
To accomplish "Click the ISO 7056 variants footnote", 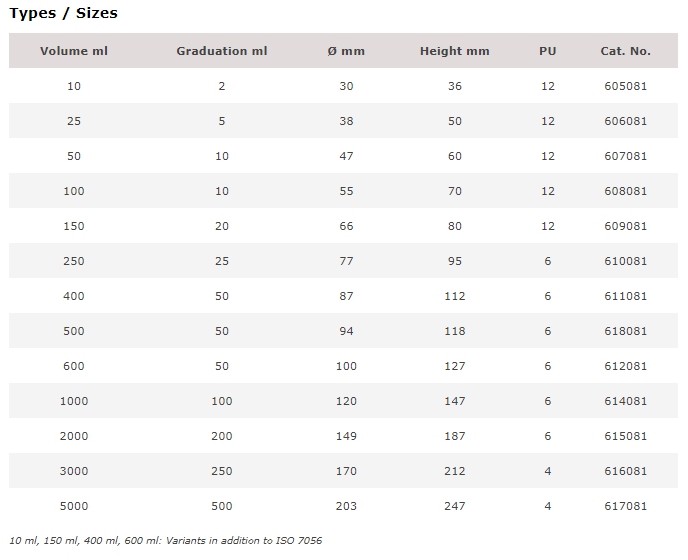I will [165, 541].
